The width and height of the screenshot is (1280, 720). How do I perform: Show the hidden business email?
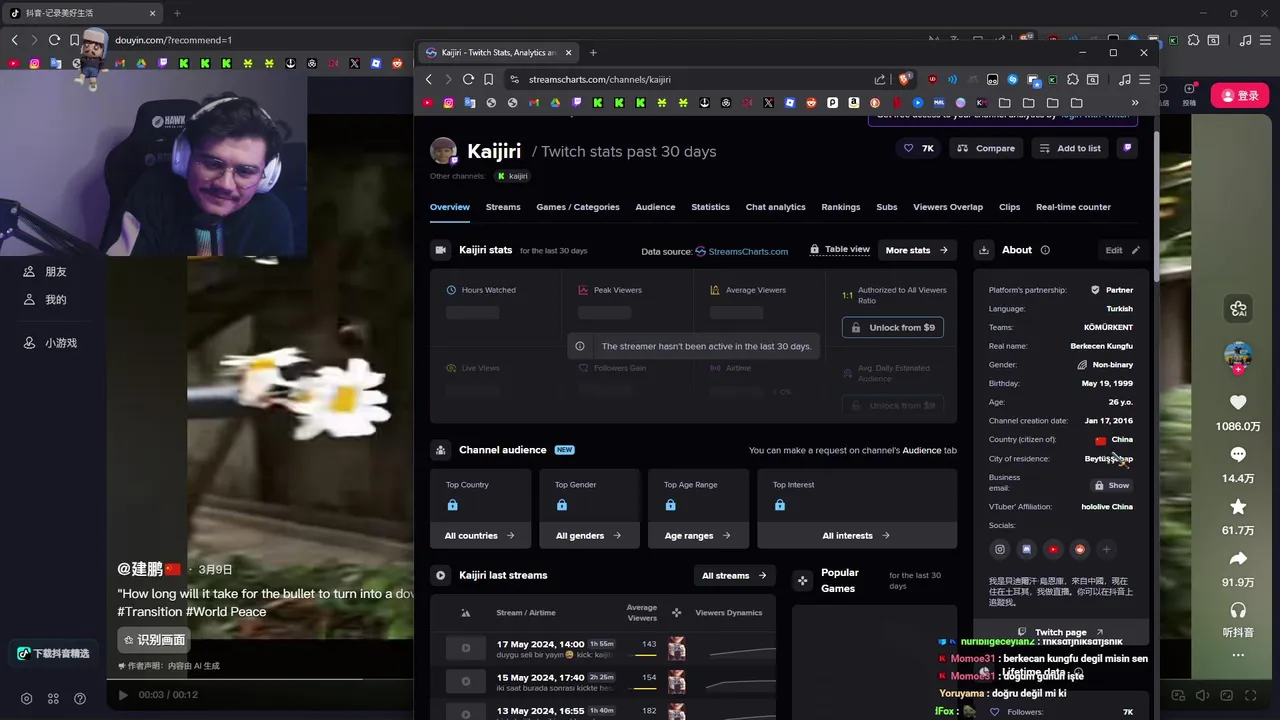click(1111, 485)
